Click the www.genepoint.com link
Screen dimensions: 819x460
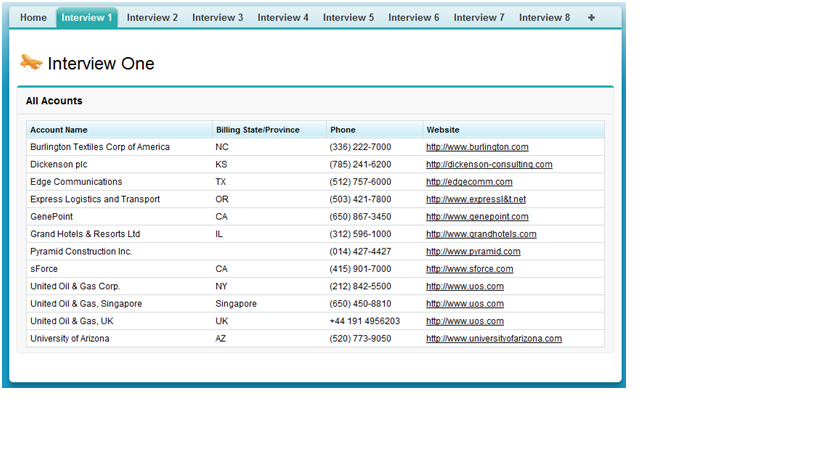tap(477, 217)
